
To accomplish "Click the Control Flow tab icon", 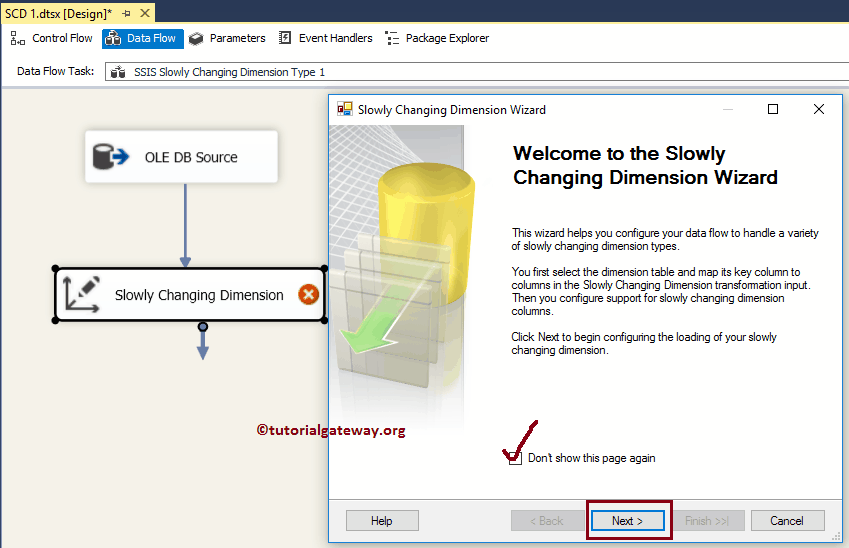I will pos(18,38).
